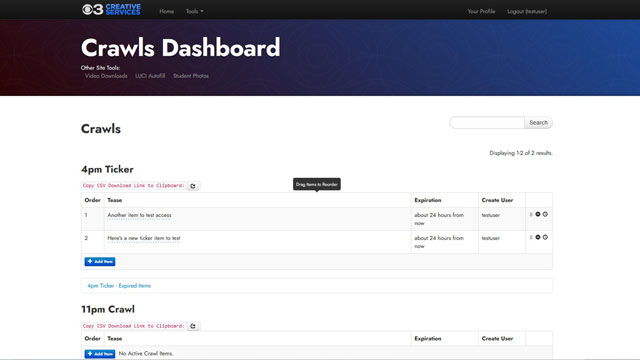The height and width of the screenshot is (360, 640).
Task: Click 4pm Ticker 'Order' column header
Action: point(92,200)
